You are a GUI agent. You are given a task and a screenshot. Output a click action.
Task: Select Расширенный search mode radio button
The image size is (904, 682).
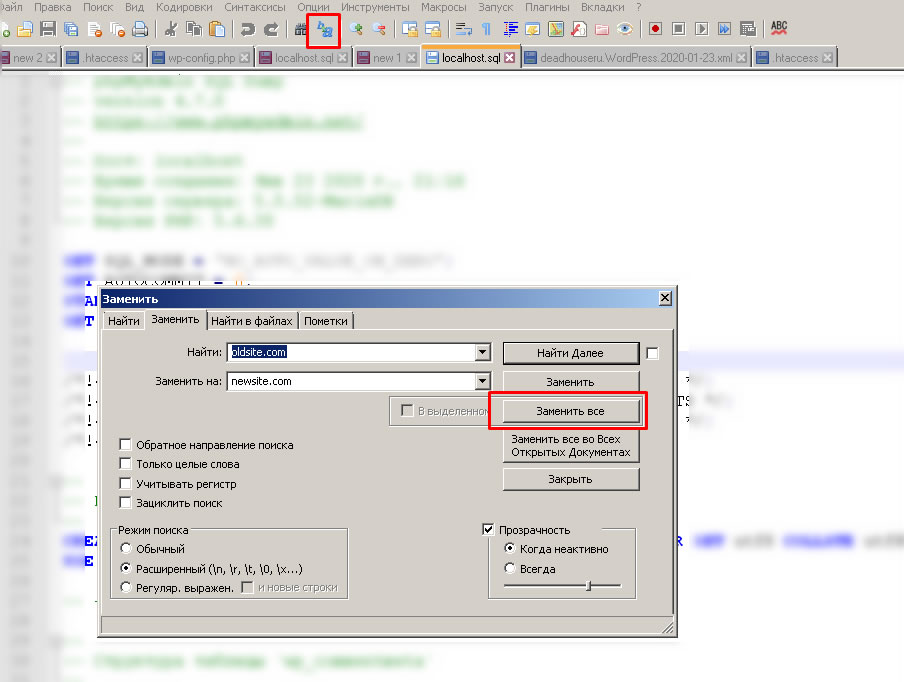(126, 568)
